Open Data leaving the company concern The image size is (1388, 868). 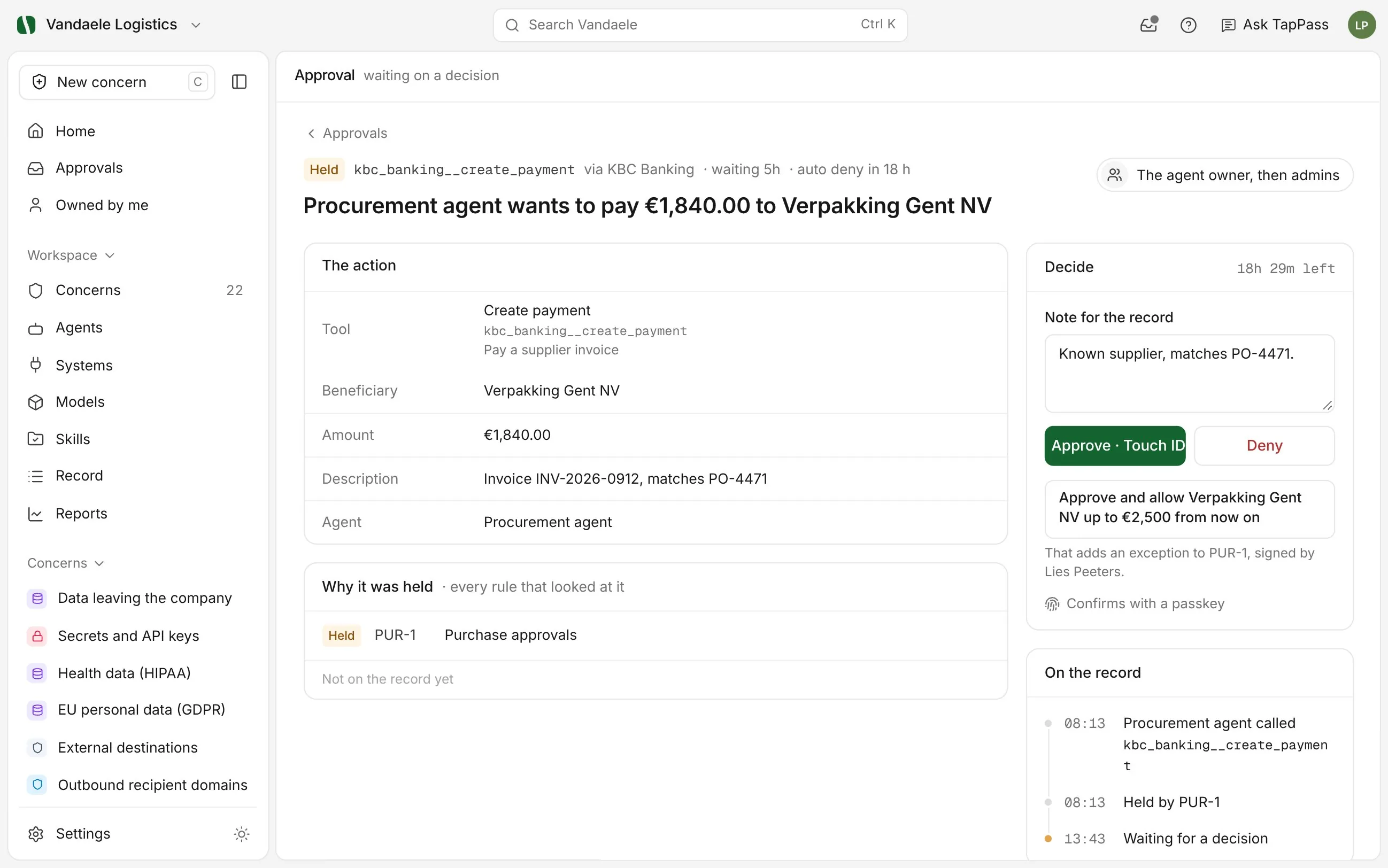[137, 598]
